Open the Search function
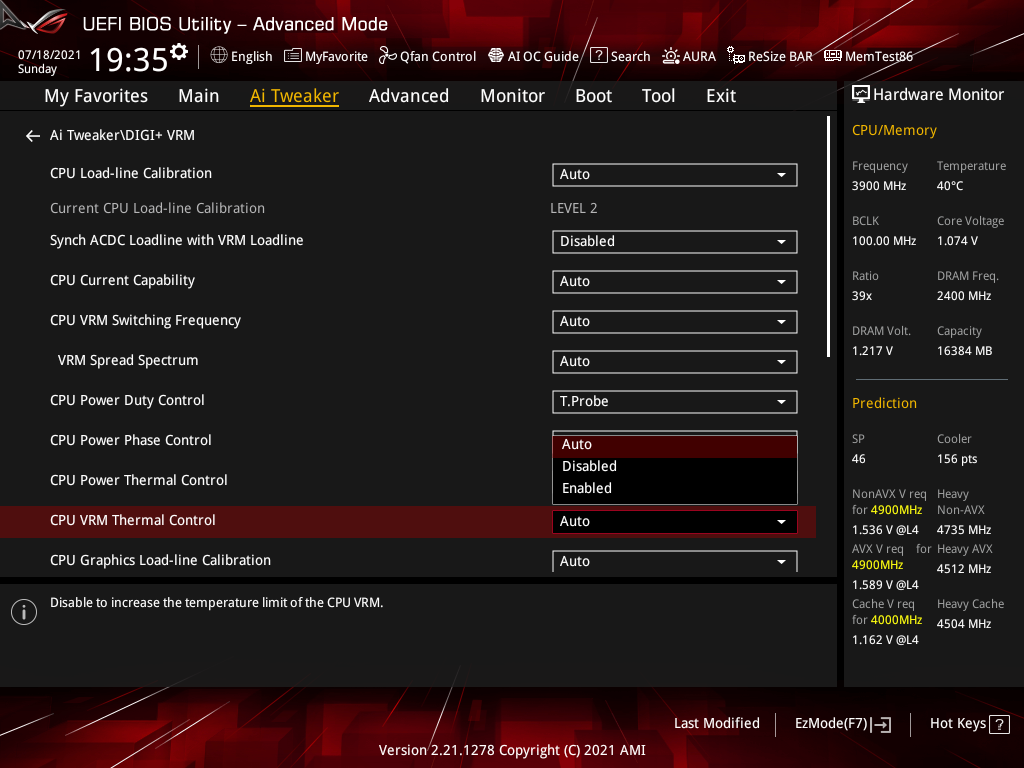The width and height of the screenshot is (1024, 768). point(620,56)
